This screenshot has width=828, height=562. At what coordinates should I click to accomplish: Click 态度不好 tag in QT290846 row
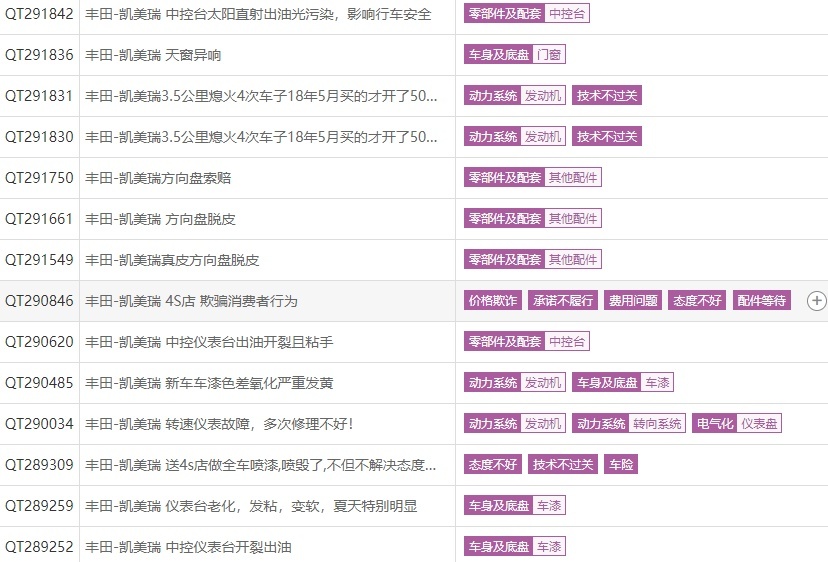click(x=697, y=301)
